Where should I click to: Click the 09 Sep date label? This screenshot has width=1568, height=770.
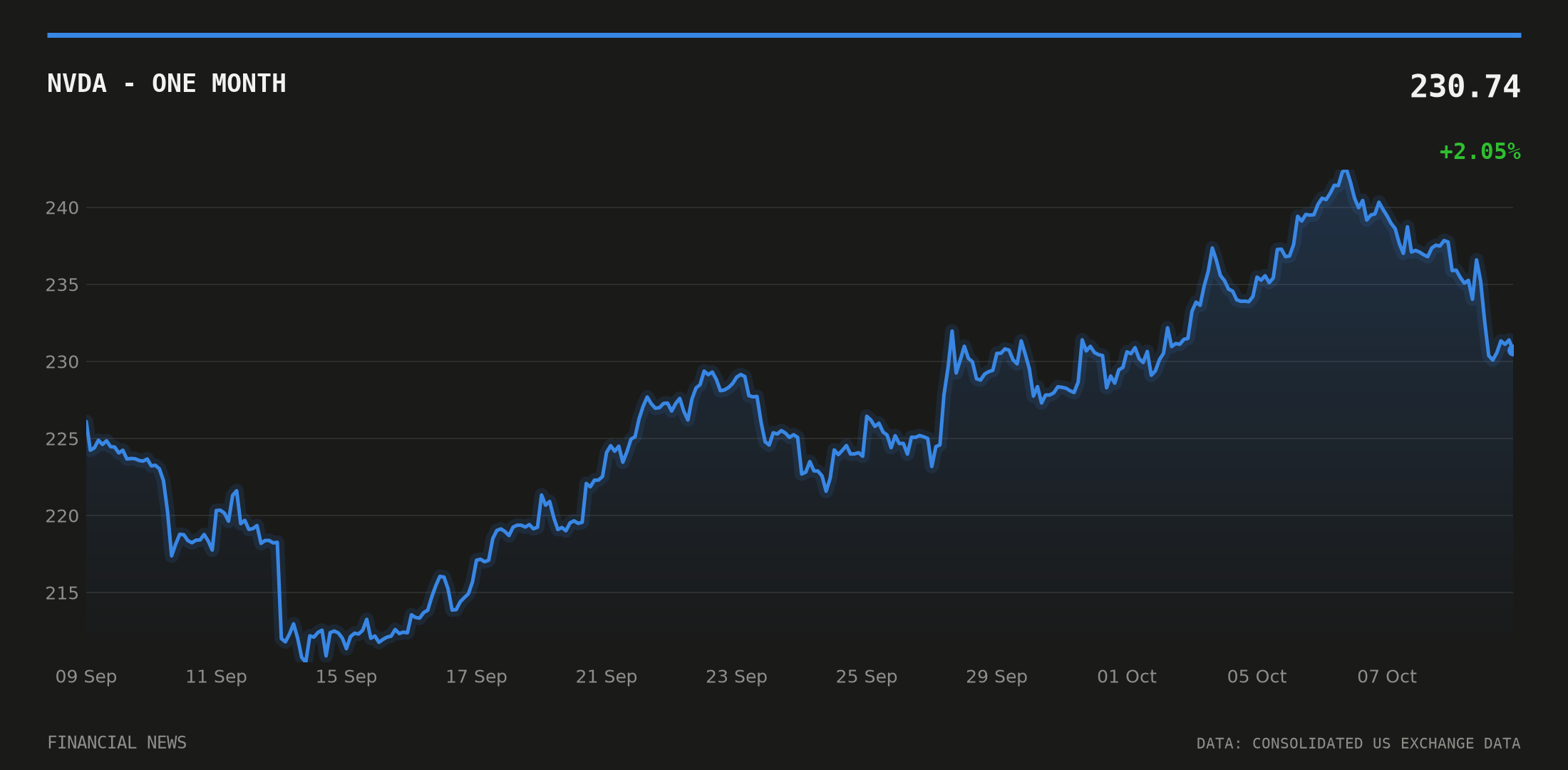86,677
